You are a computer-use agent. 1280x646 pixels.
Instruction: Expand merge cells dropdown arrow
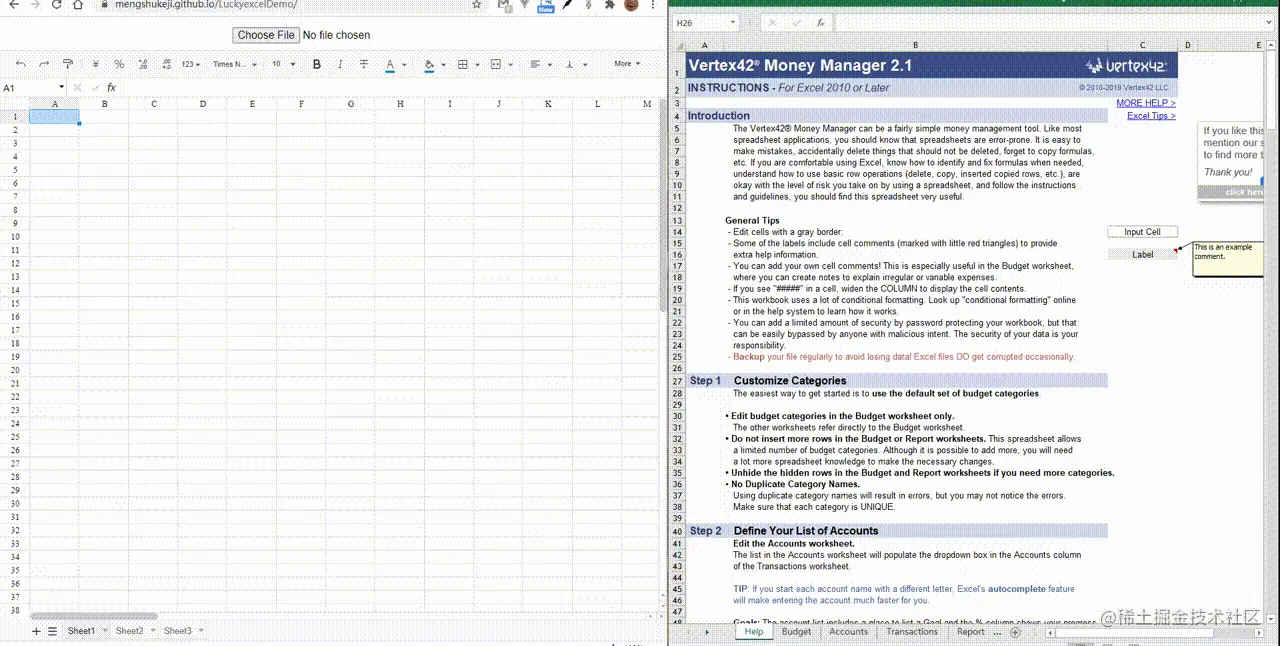click(510, 65)
